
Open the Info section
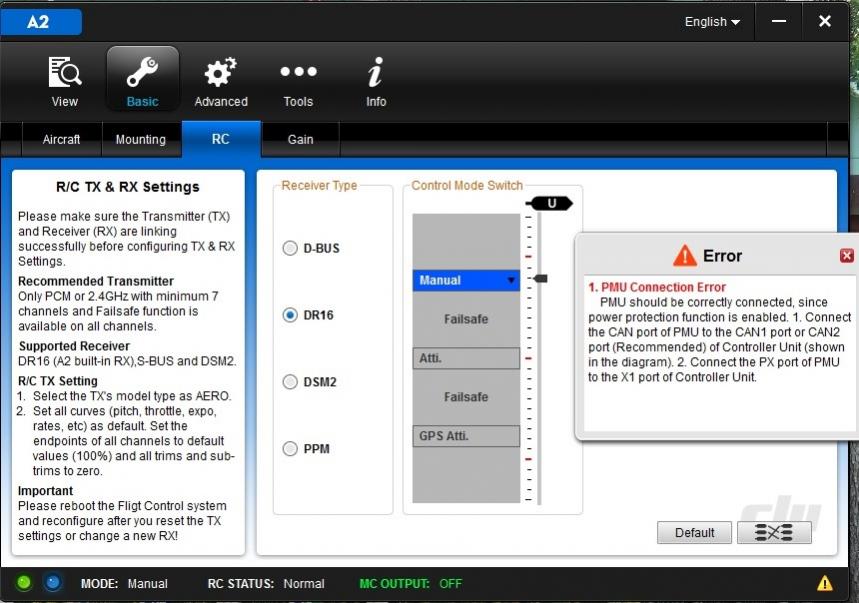(375, 72)
